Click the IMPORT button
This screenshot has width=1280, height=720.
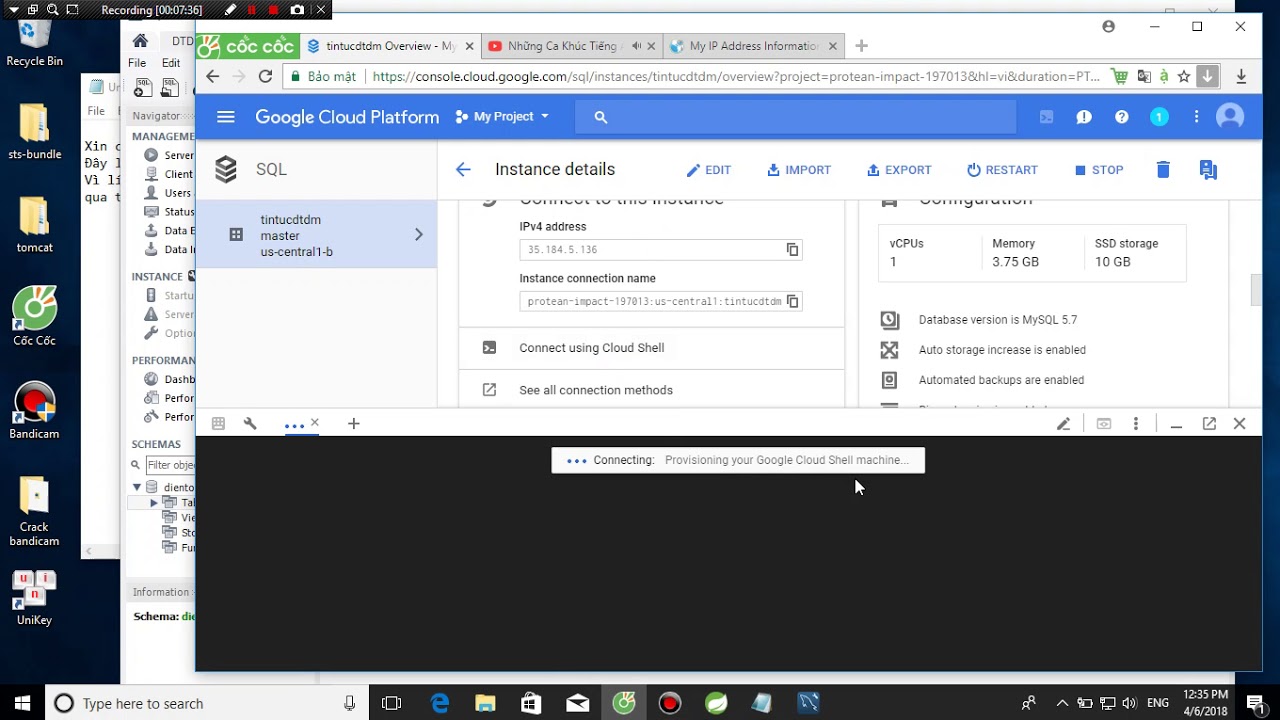(798, 170)
